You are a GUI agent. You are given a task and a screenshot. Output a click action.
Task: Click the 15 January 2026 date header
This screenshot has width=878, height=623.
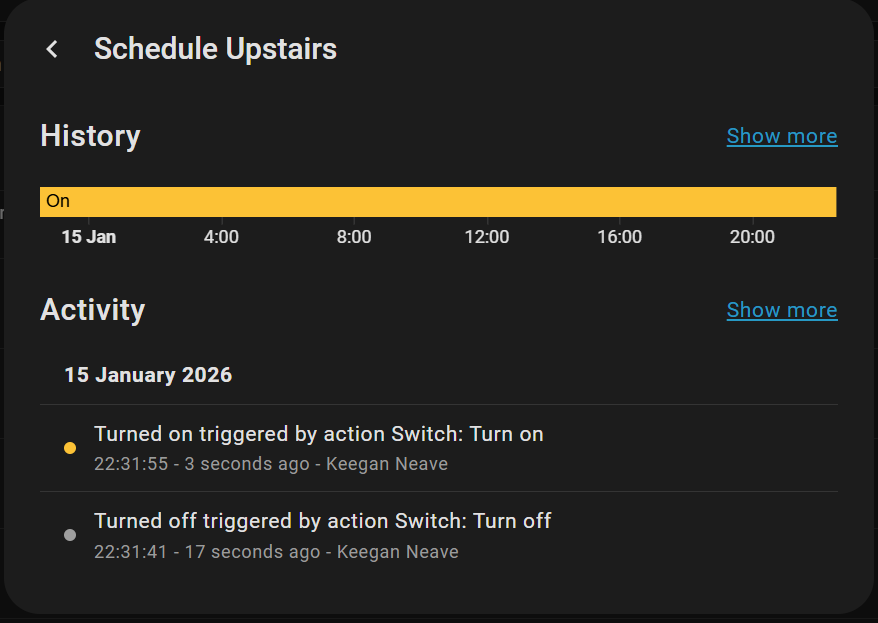(148, 375)
